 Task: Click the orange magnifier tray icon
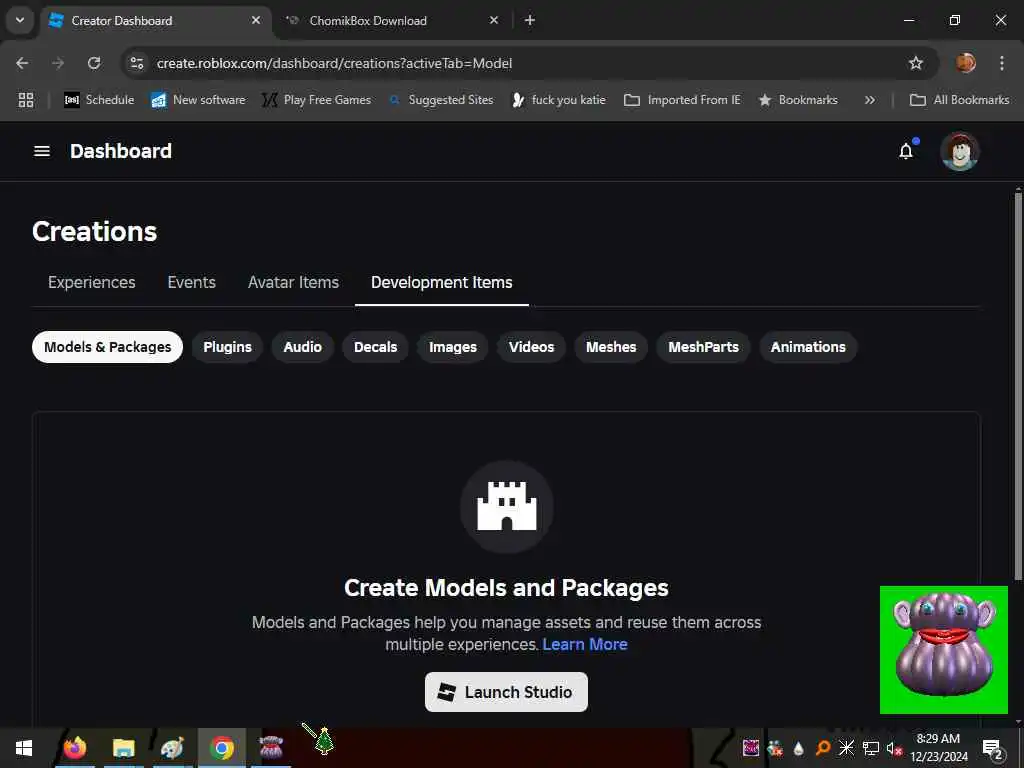tap(823, 748)
